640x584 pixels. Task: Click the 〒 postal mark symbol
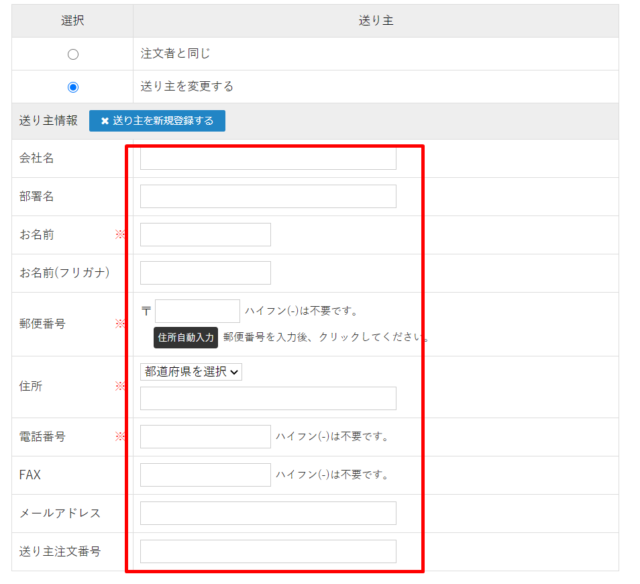pyautogui.click(x=146, y=311)
